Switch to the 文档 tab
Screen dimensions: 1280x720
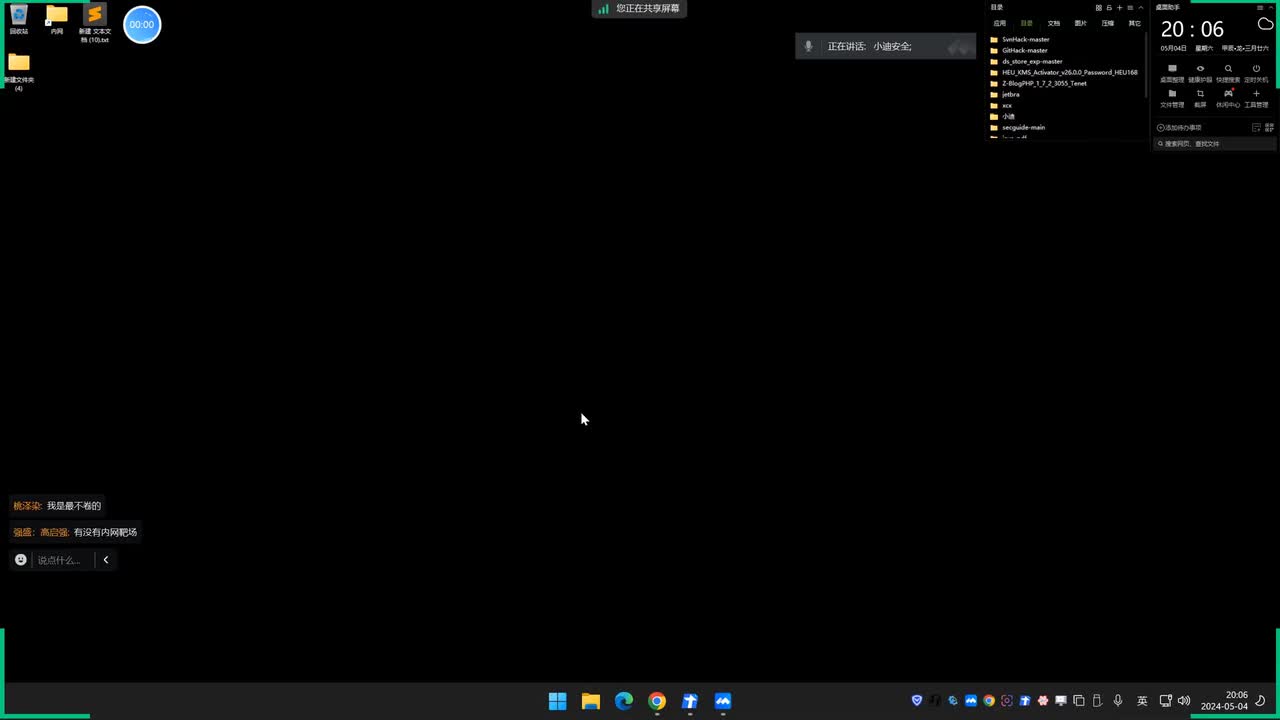[x=1053, y=23]
